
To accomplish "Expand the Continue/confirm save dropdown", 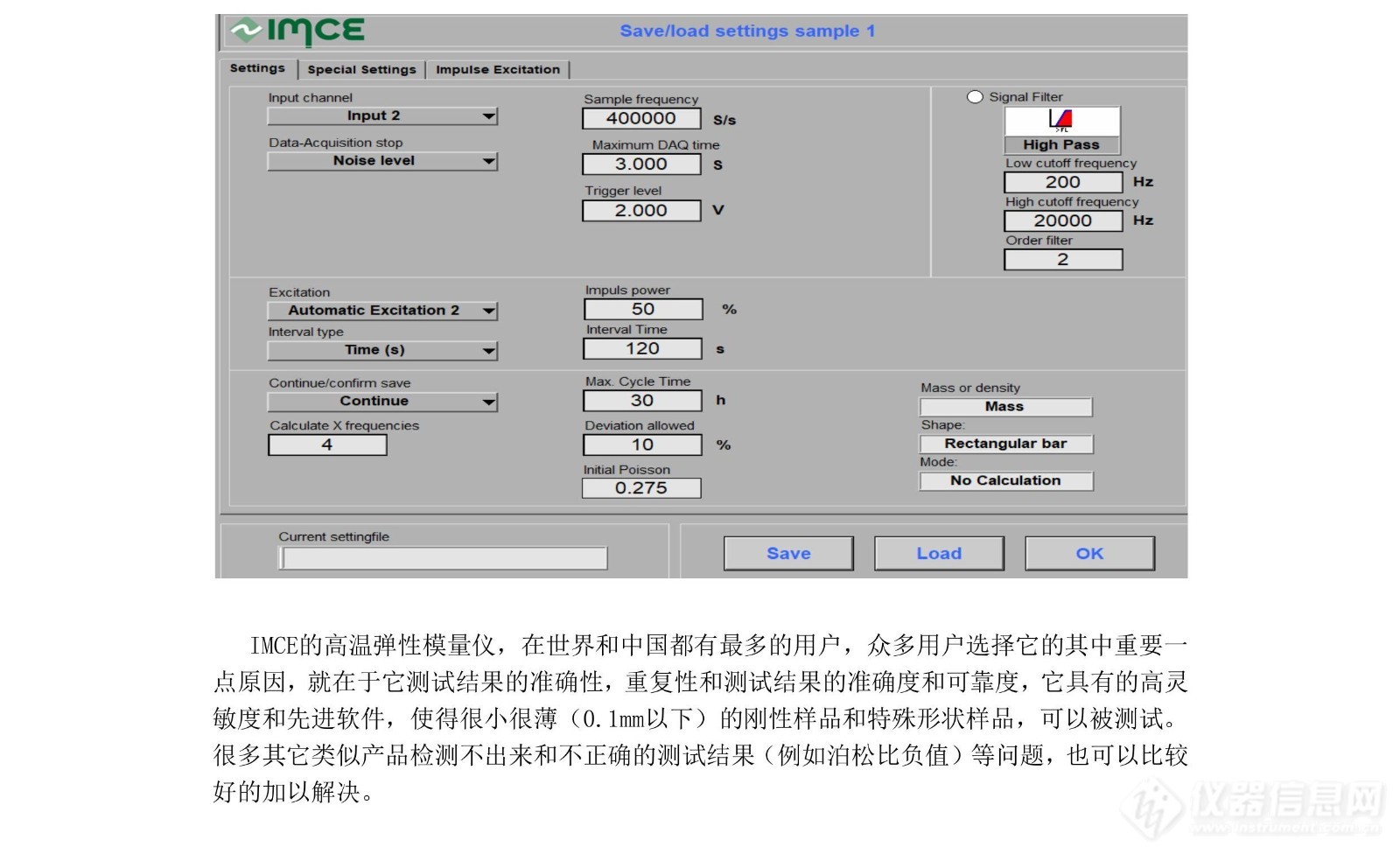I will [x=382, y=402].
